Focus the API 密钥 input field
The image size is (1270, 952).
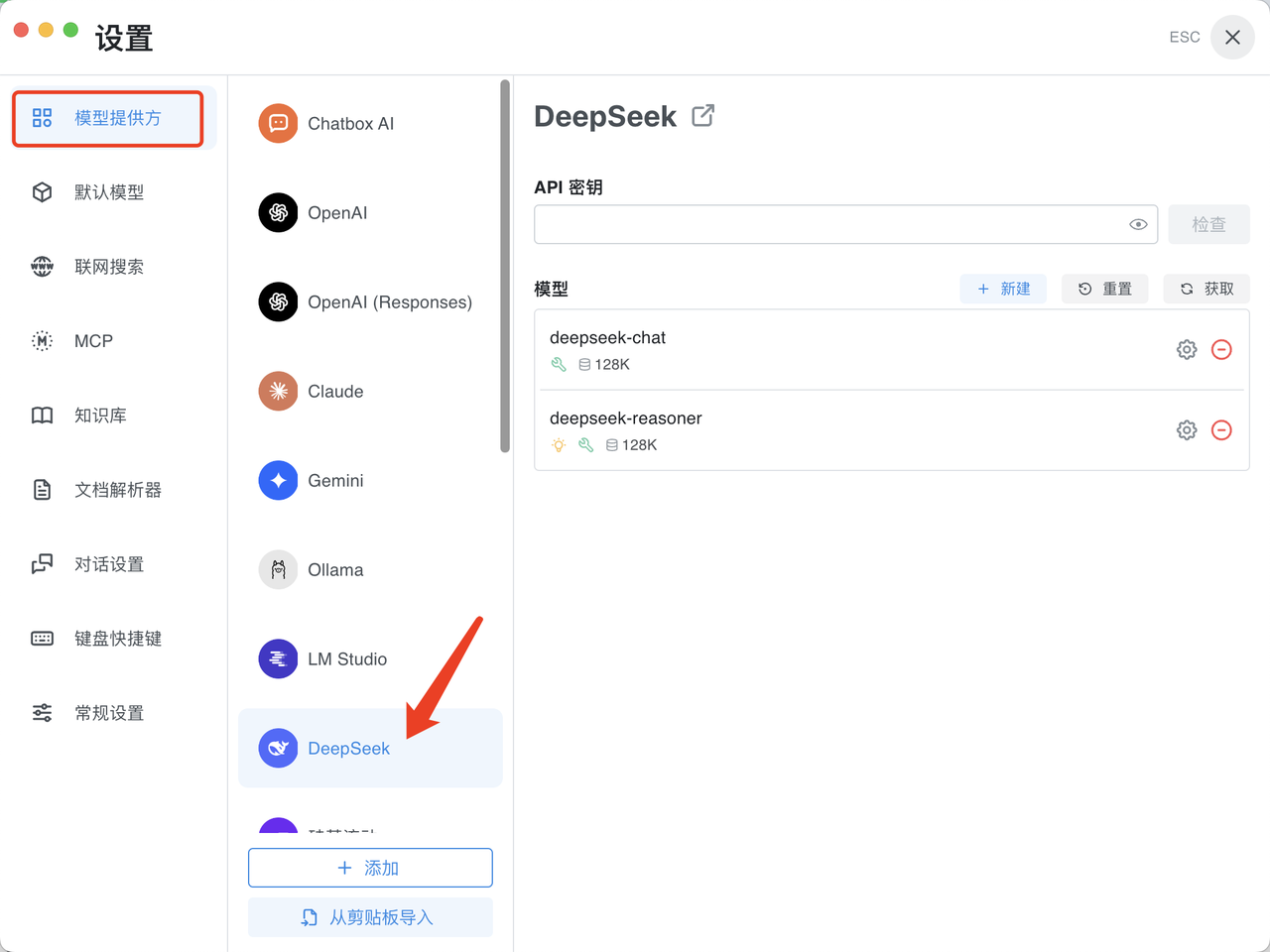pyautogui.click(x=828, y=225)
